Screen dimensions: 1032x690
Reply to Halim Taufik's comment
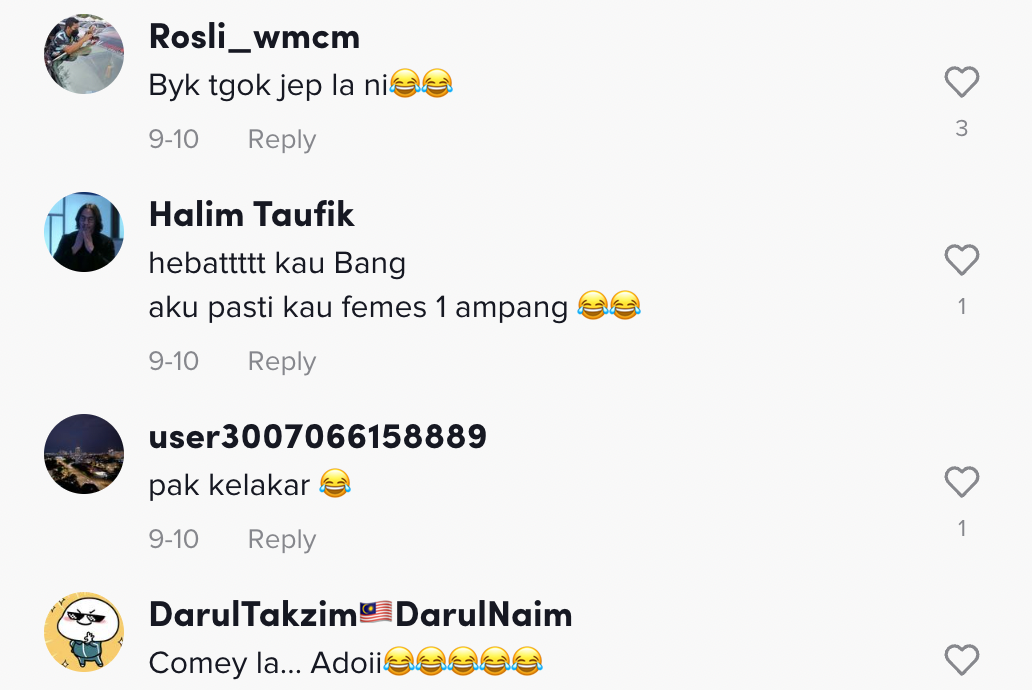click(x=282, y=361)
